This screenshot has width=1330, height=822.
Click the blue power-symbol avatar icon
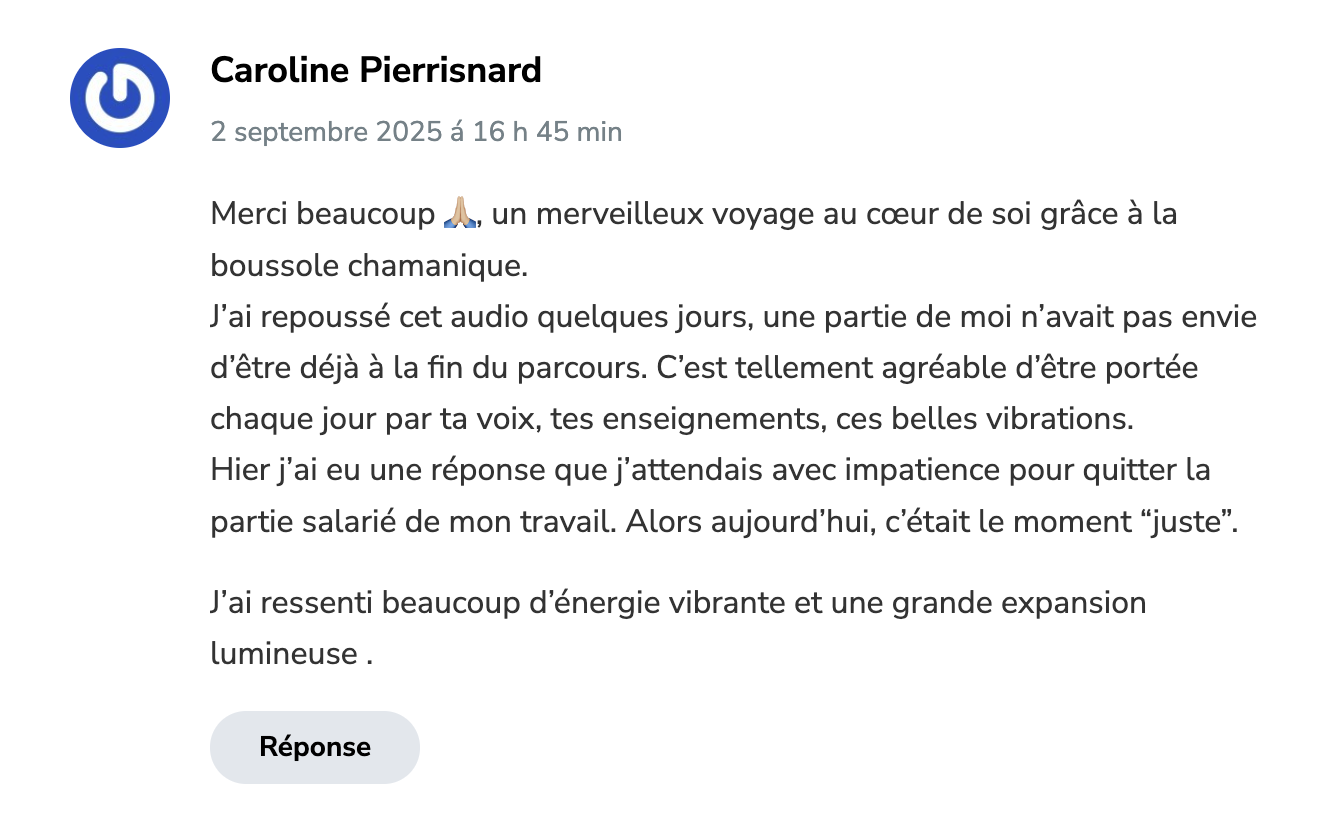click(x=120, y=97)
